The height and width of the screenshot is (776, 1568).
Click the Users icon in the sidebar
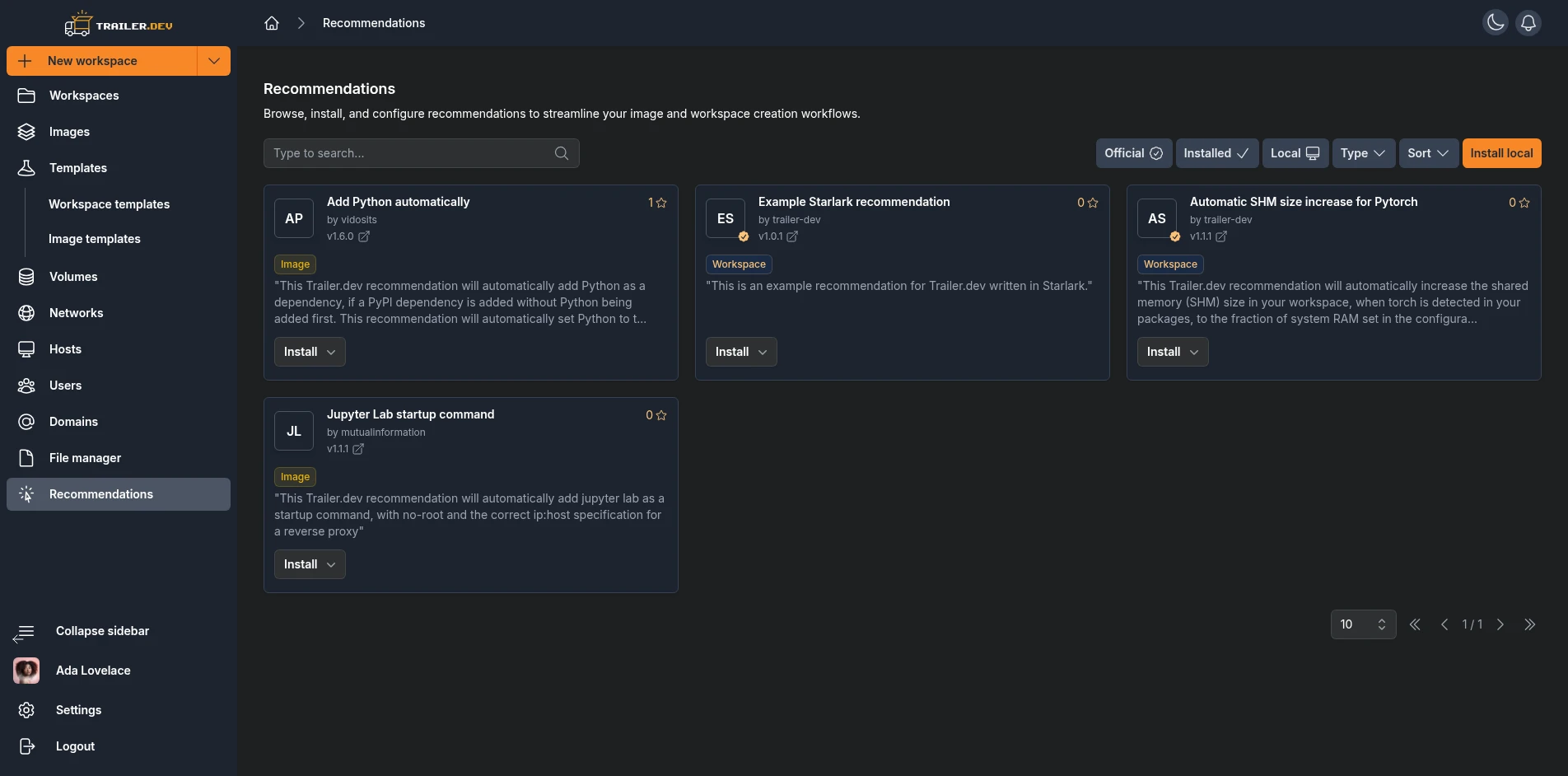click(26, 386)
